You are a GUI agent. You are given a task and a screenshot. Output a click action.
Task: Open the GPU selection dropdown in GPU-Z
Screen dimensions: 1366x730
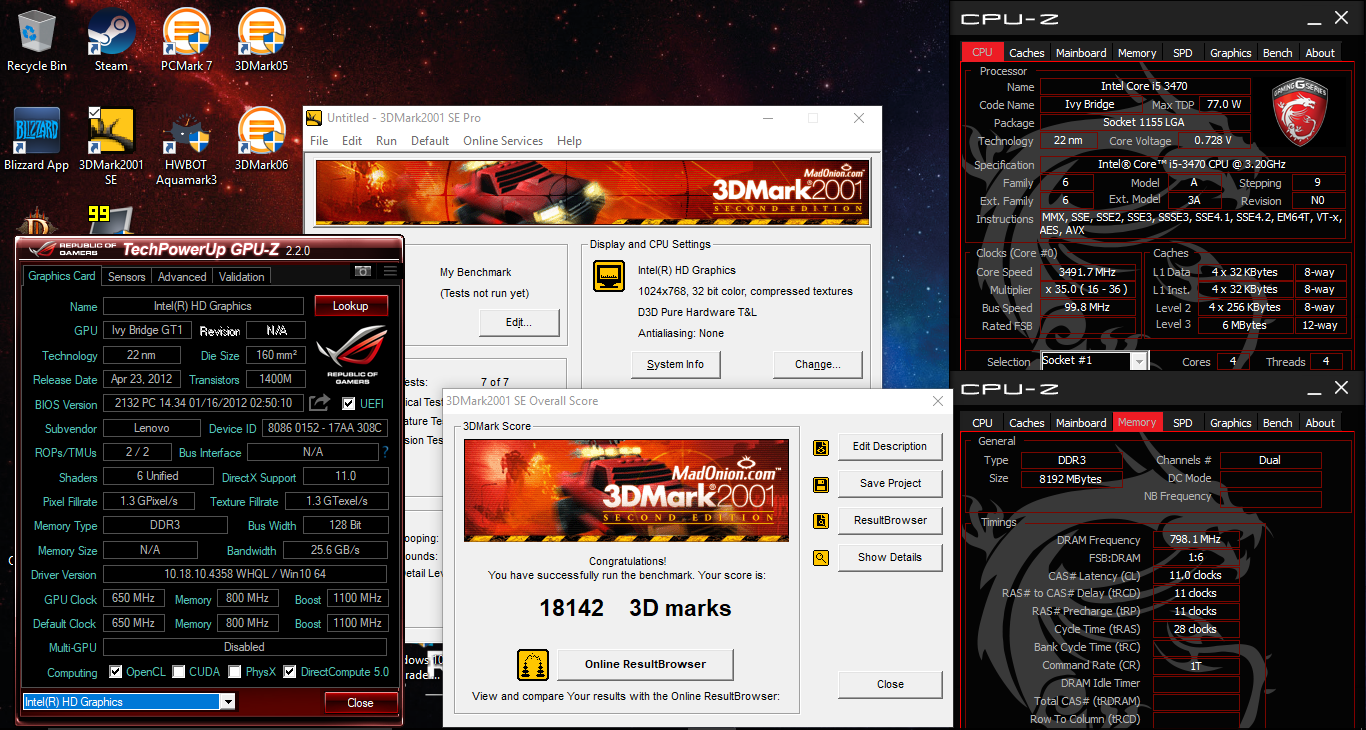tap(229, 702)
